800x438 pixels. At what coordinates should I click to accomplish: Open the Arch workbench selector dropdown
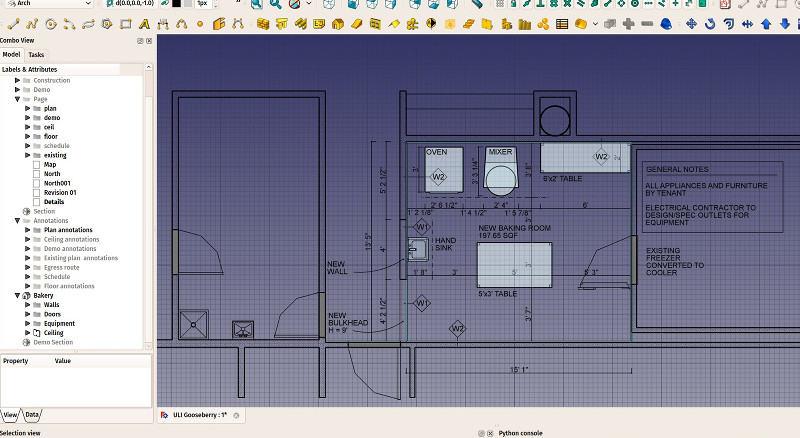49,4
